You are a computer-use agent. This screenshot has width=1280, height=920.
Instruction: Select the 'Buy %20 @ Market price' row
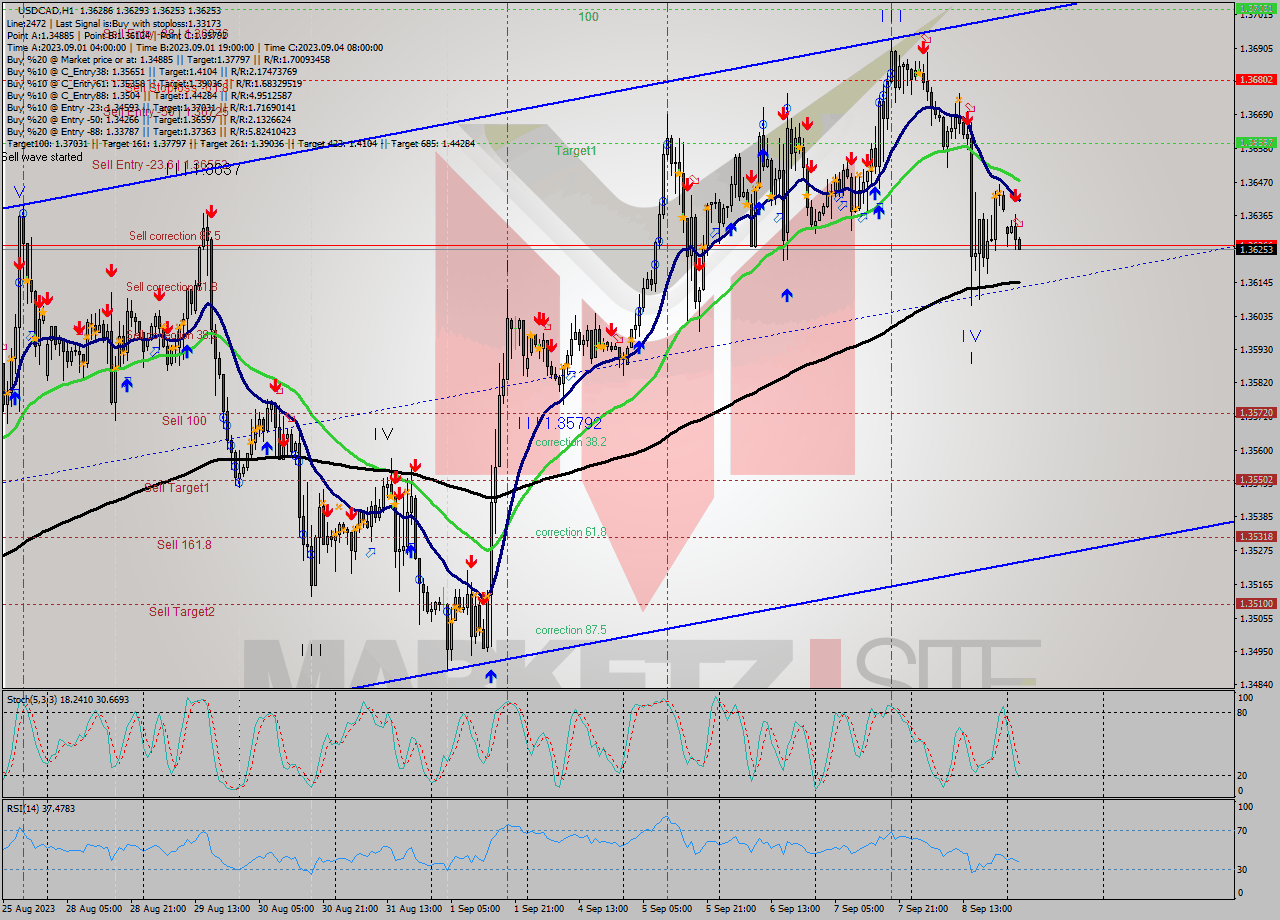[x=168, y=59]
